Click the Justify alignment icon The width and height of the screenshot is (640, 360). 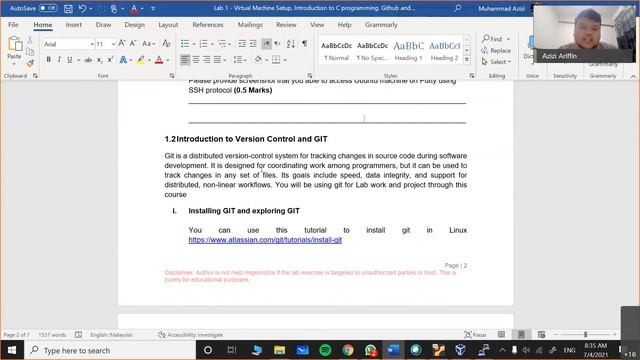[217, 60]
